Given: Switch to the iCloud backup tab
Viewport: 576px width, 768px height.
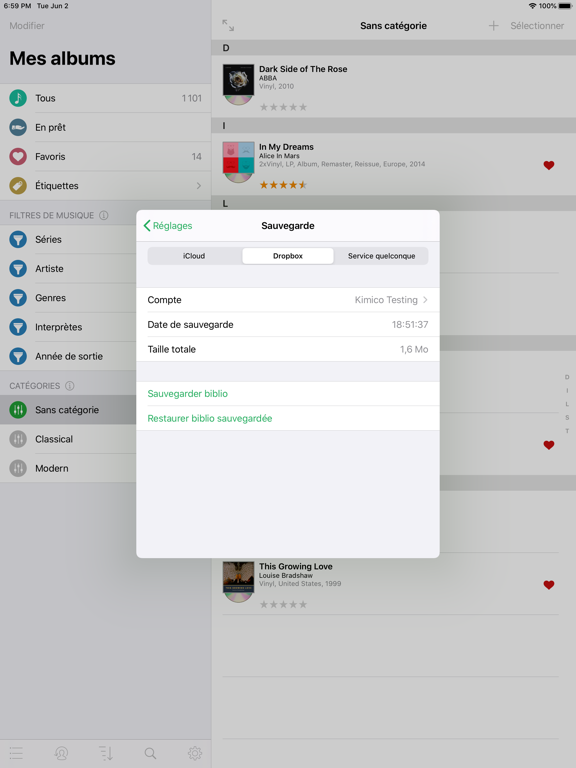Looking at the screenshot, I should [194, 256].
